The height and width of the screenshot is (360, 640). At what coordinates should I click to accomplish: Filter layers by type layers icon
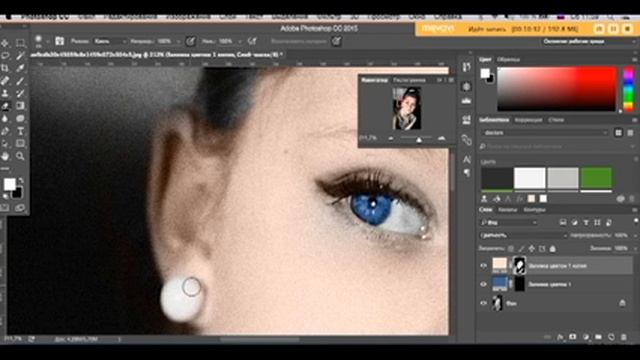click(x=586, y=222)
